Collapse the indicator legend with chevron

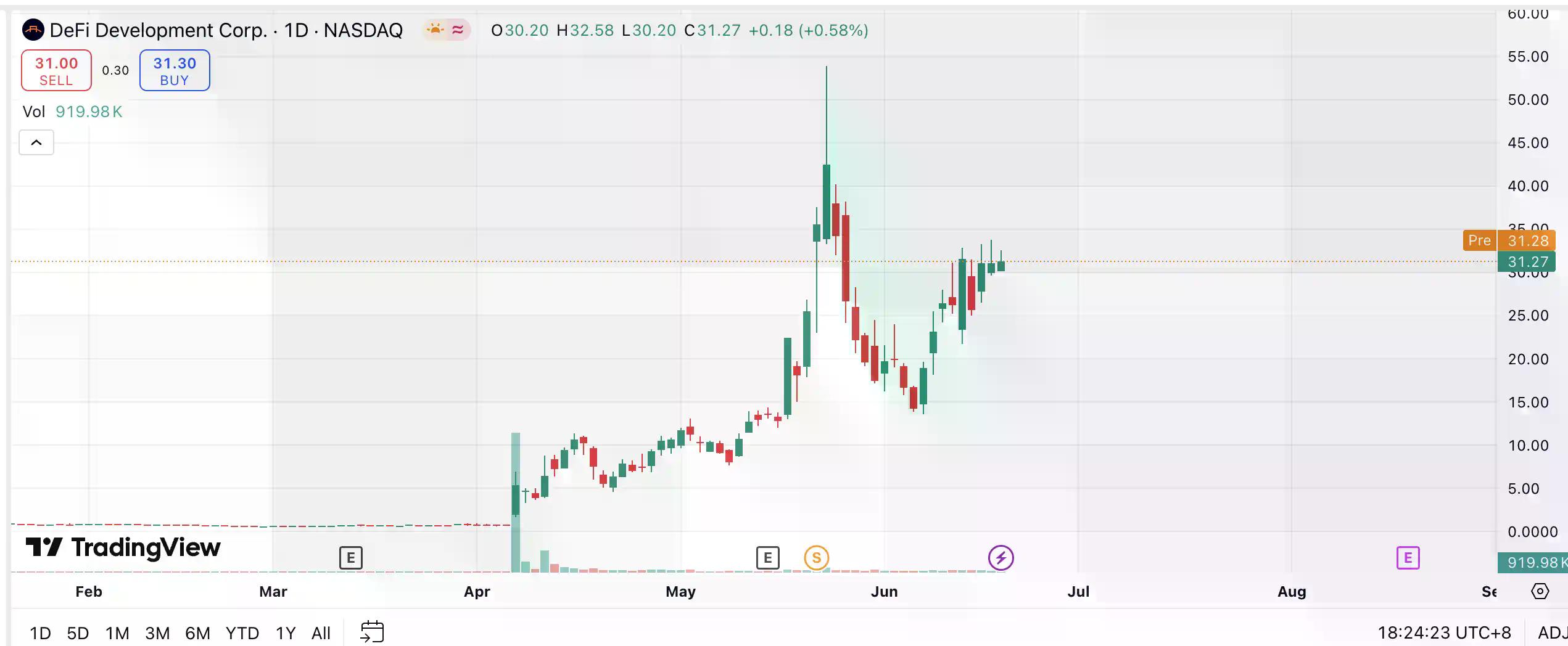tap(36, 142)
